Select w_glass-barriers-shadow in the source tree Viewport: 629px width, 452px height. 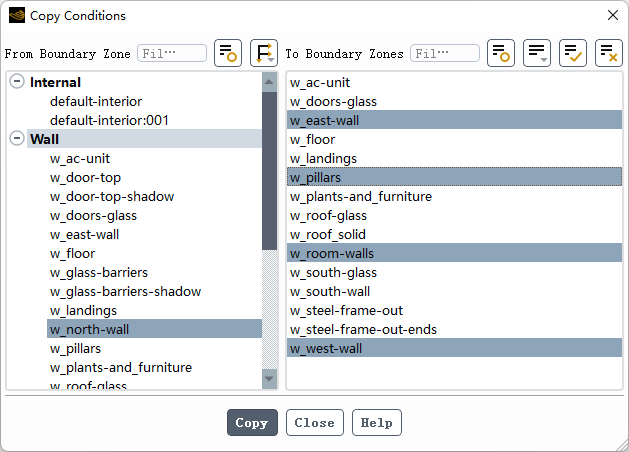pyautogui.click(x=125, y=291)
